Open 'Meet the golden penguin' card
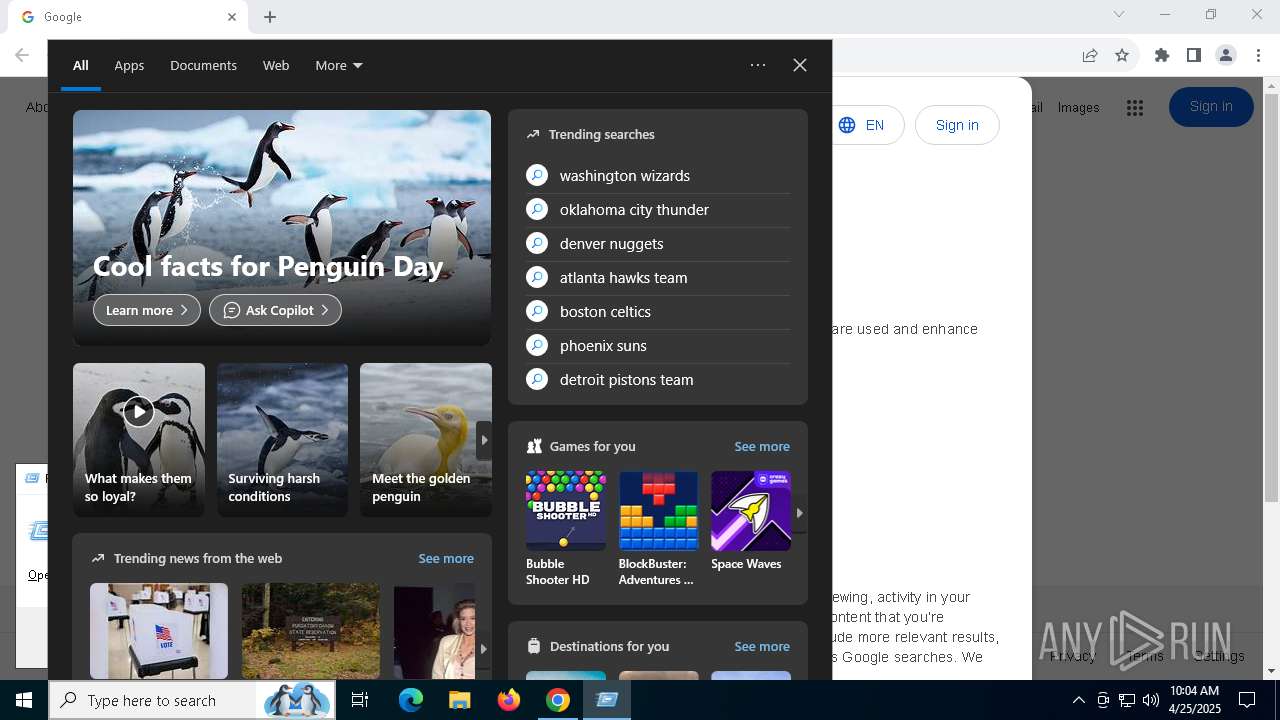Viewport: 1280px width, 720px height. coord(426,440)
